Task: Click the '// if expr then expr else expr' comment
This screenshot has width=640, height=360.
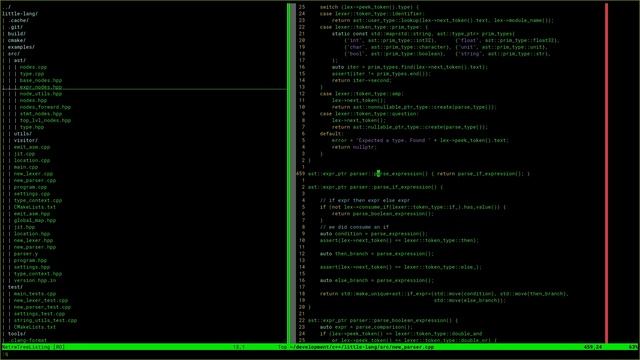Action: click(x=365, y=200)
